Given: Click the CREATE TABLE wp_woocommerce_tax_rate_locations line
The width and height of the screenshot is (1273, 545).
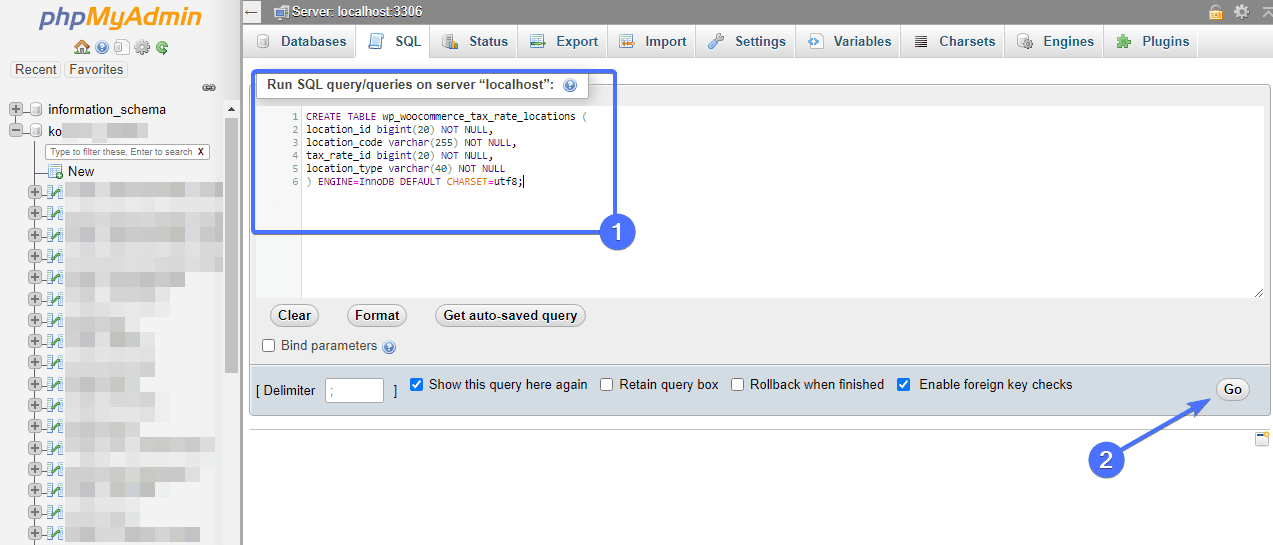Looking at the screenshot, I should click(x=447, y=117).
